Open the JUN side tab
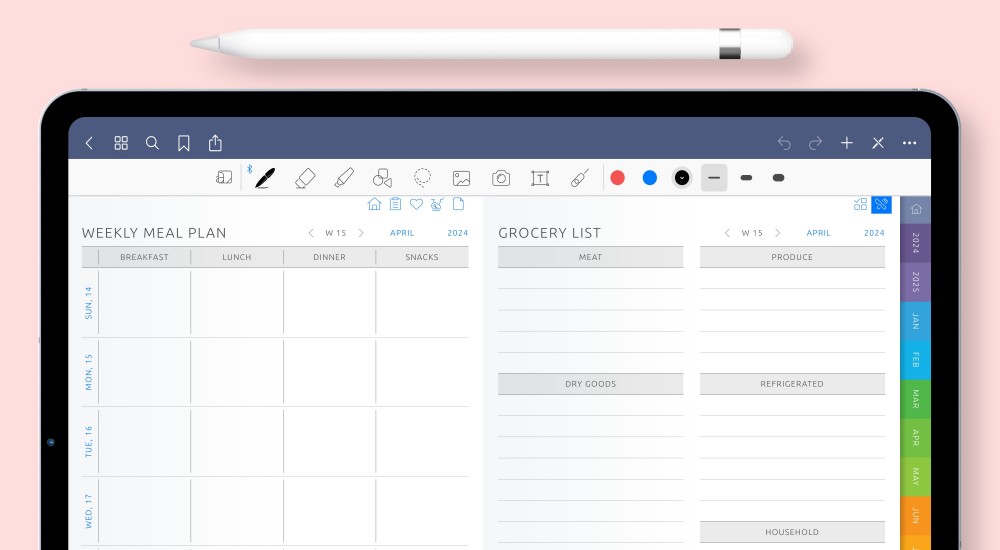Screen dimensions: 1000x550 (x=916, y=516)
